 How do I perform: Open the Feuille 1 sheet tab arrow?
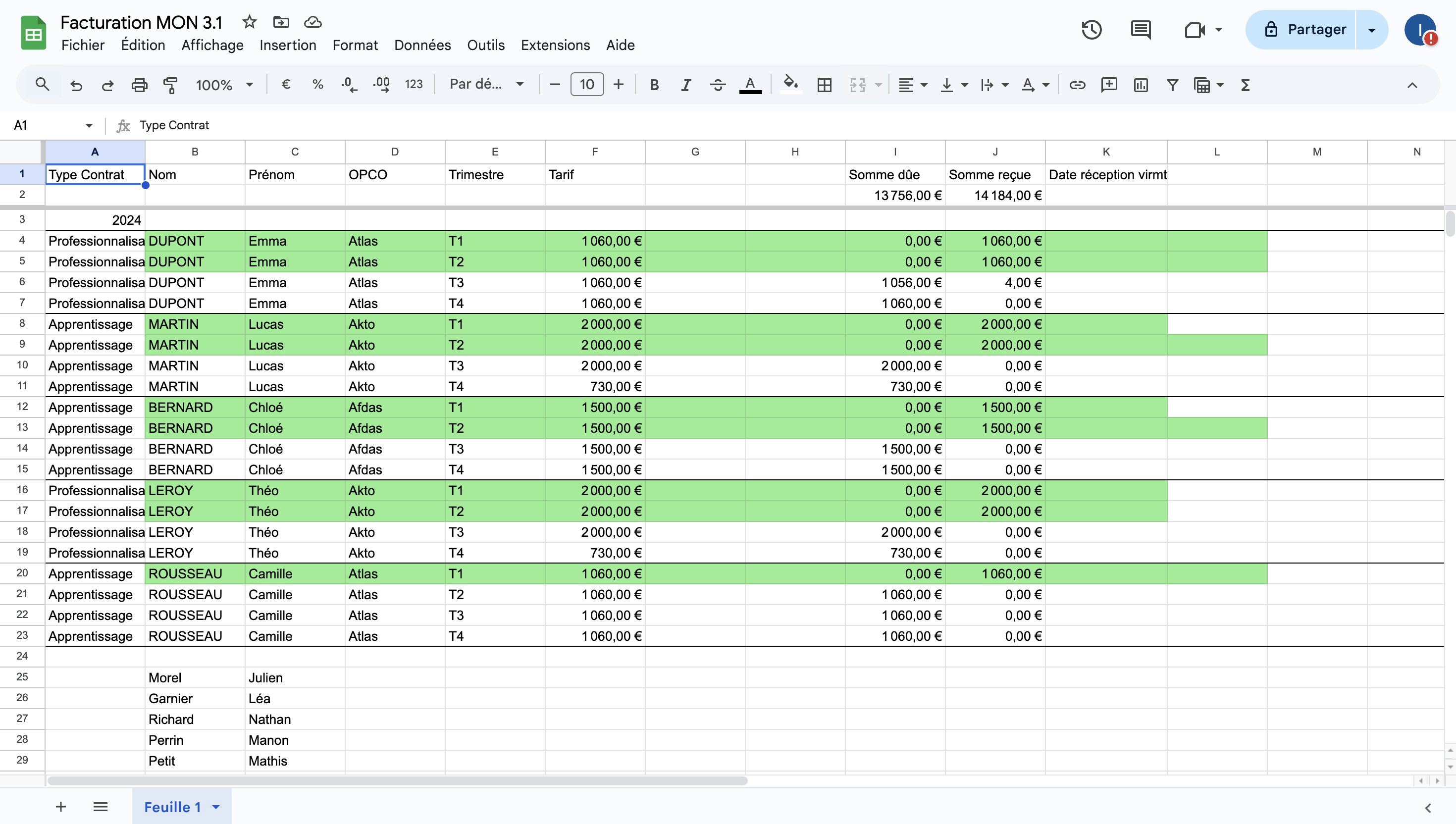[215, 807]
